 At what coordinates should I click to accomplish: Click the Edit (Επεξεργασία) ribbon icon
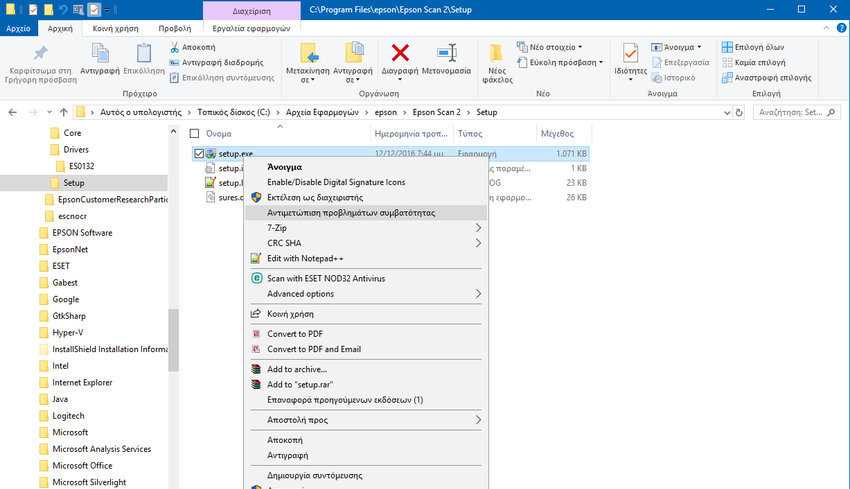(x=656, y=63)
